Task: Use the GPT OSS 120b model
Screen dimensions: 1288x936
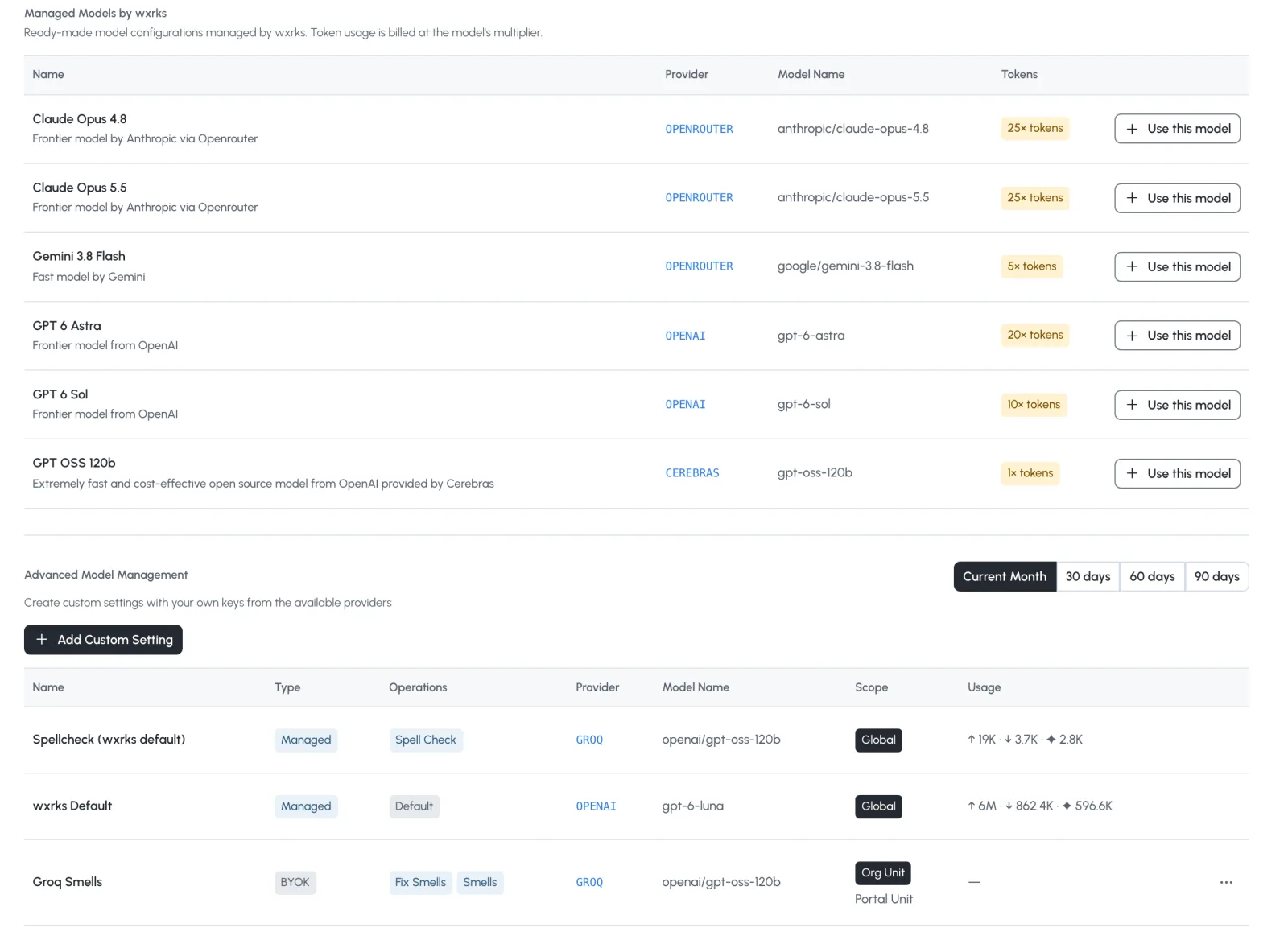Action: point(1177,473)
